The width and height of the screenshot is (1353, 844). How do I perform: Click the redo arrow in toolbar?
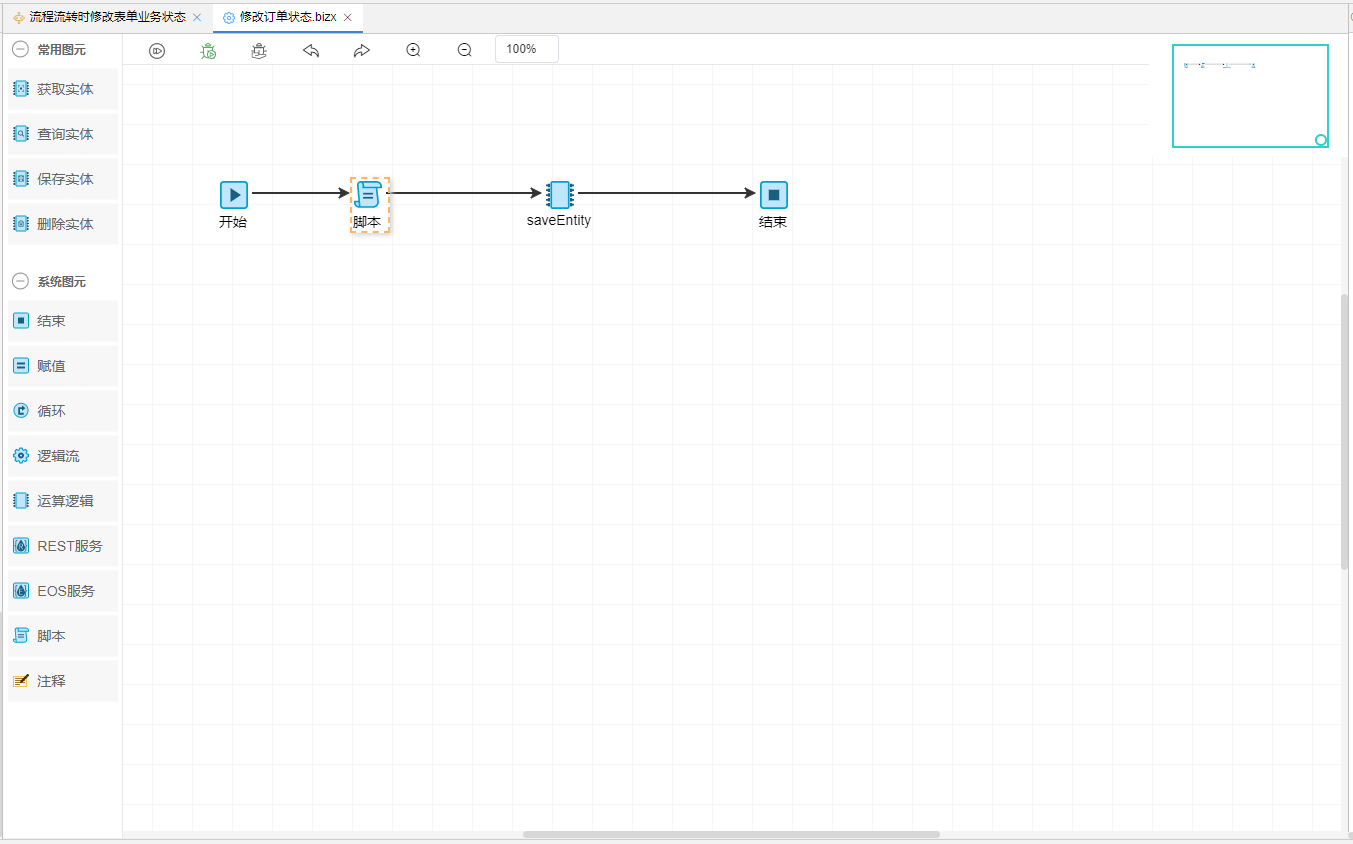[362, 51]
